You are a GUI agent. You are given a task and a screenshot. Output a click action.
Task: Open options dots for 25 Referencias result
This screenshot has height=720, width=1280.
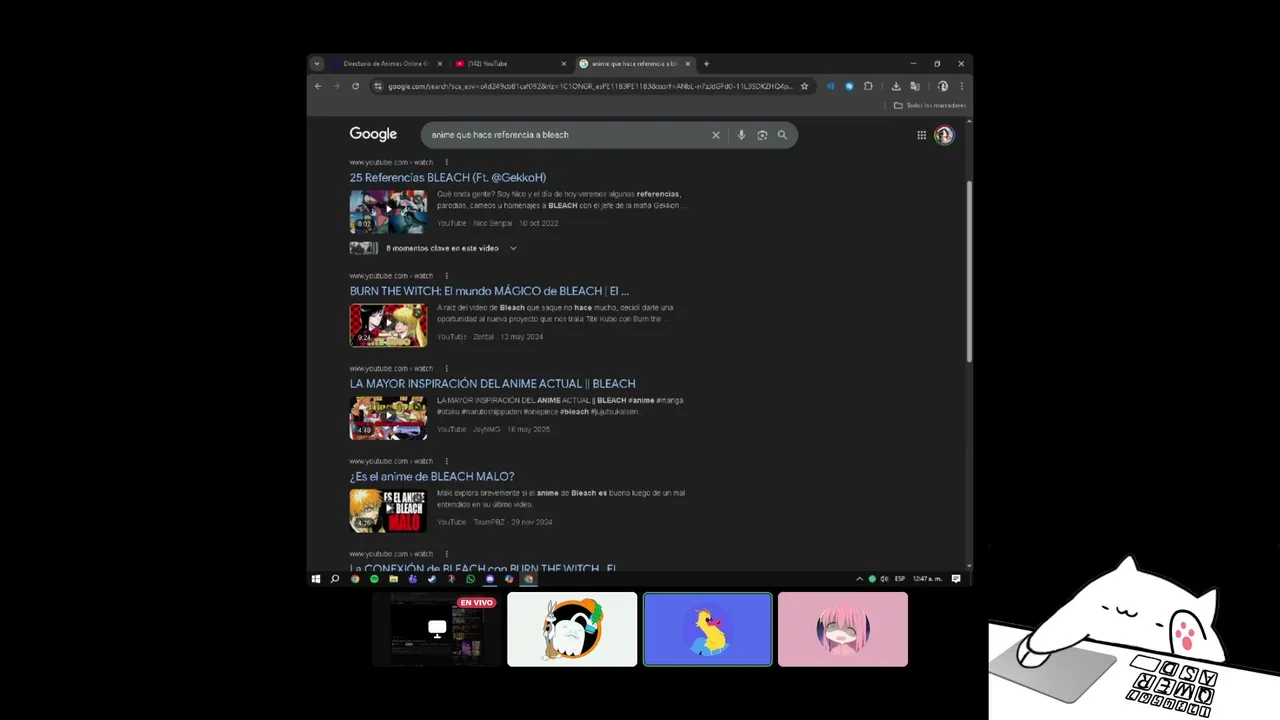[x=446, y=162]
